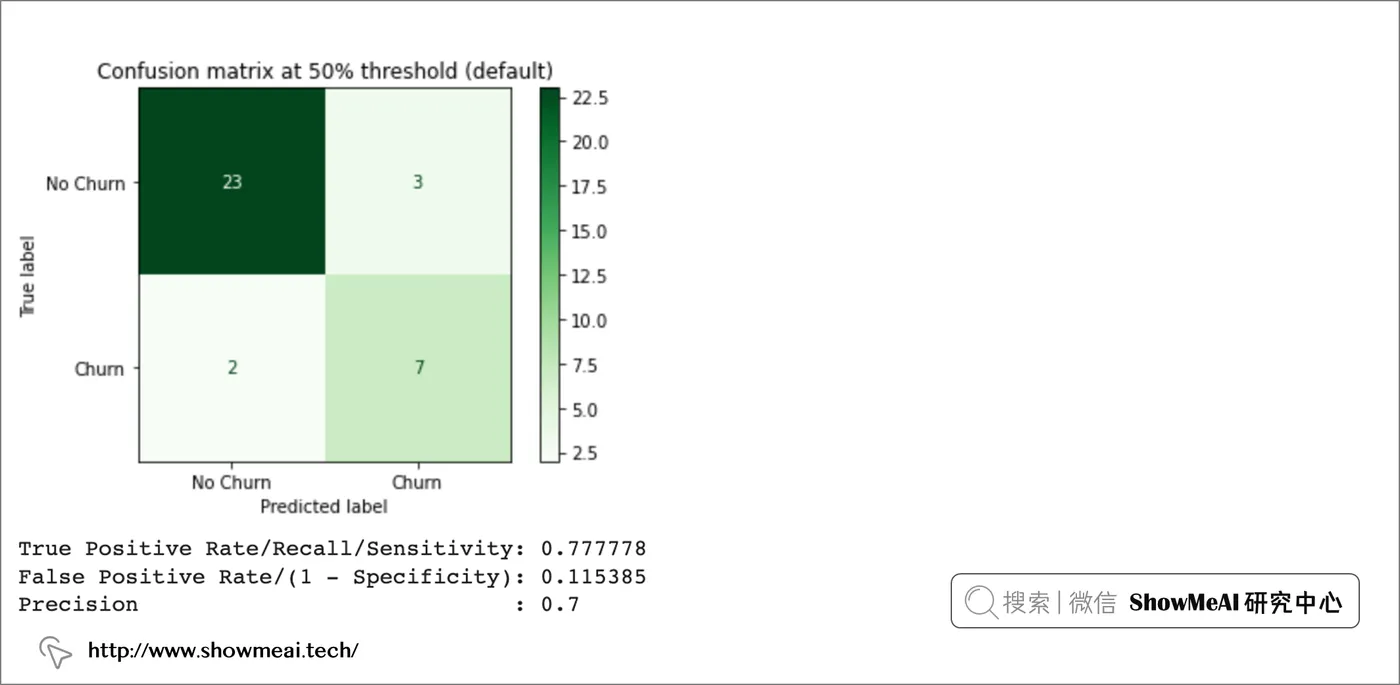The width and height of the screenshot is (1400, 685).
Task: Click the 搜索 text in the search box
Action: 1026,602
